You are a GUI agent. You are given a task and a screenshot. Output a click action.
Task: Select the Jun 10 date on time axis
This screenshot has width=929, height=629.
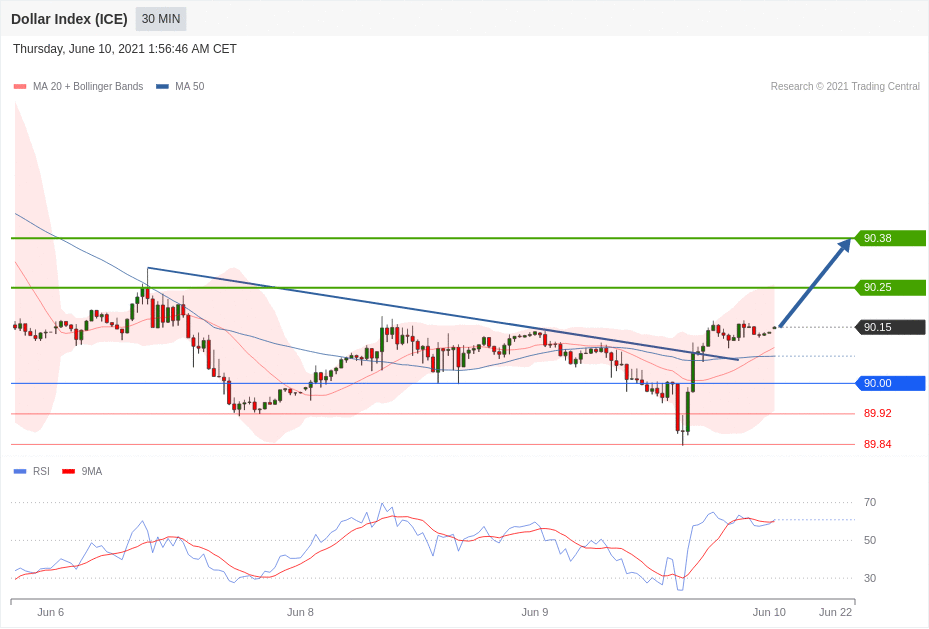[769, 612]
